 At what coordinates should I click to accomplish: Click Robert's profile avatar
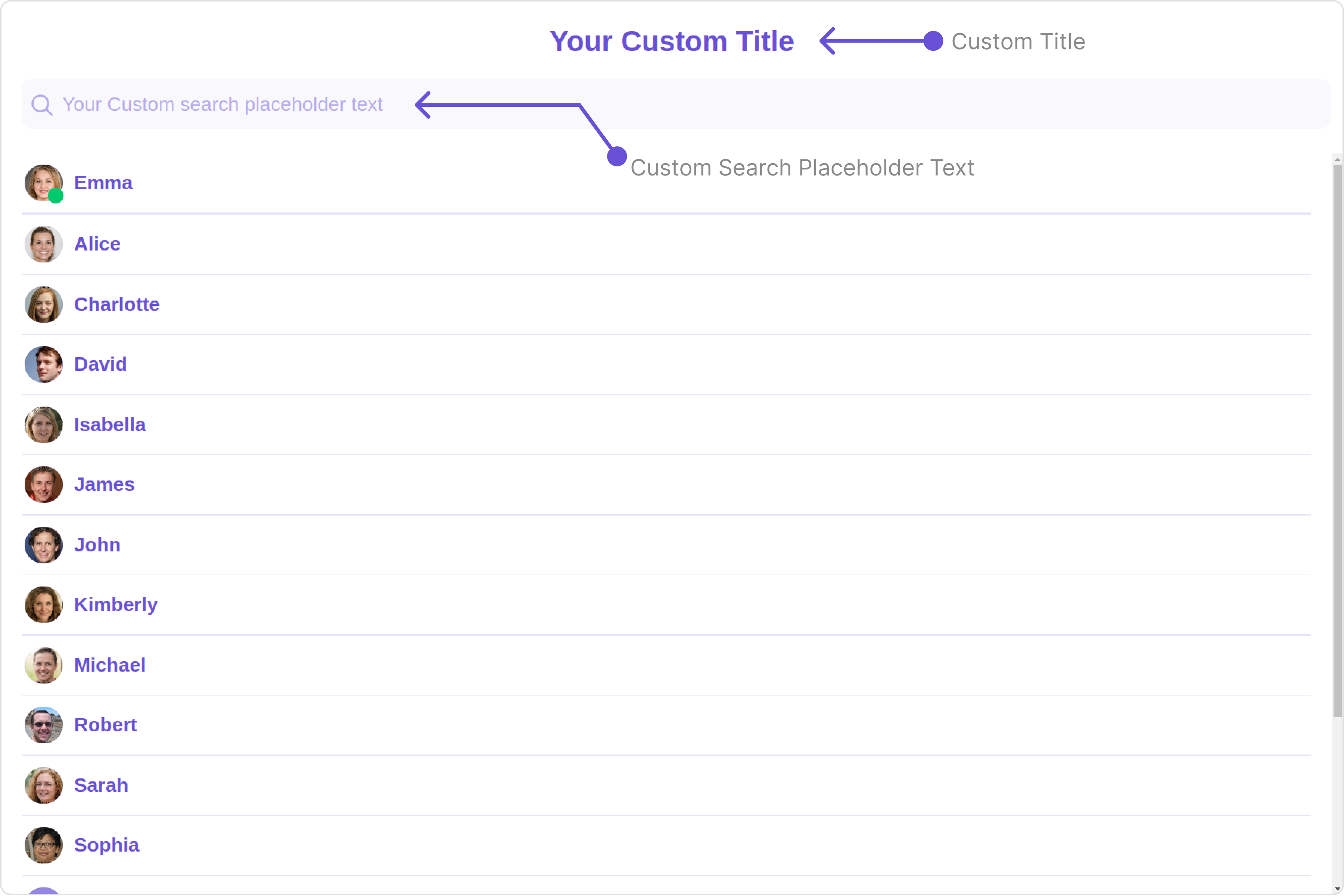tap(43, 725)
